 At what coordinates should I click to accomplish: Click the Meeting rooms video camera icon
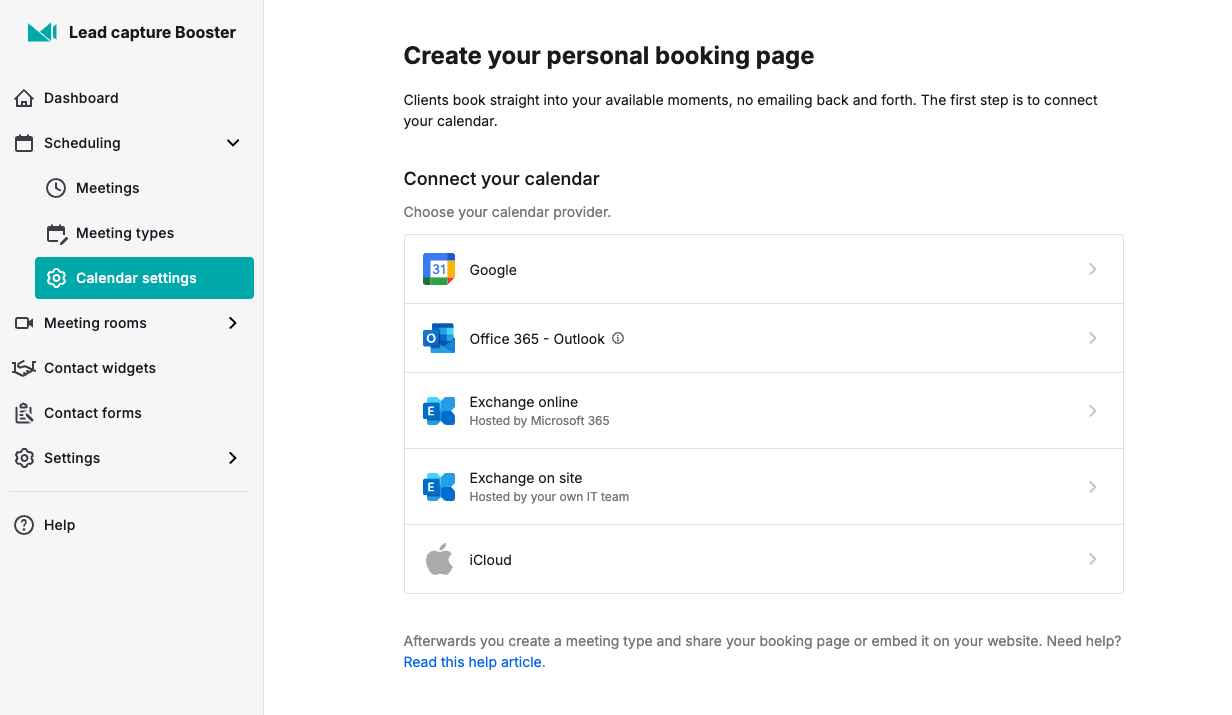click(24, 323)
